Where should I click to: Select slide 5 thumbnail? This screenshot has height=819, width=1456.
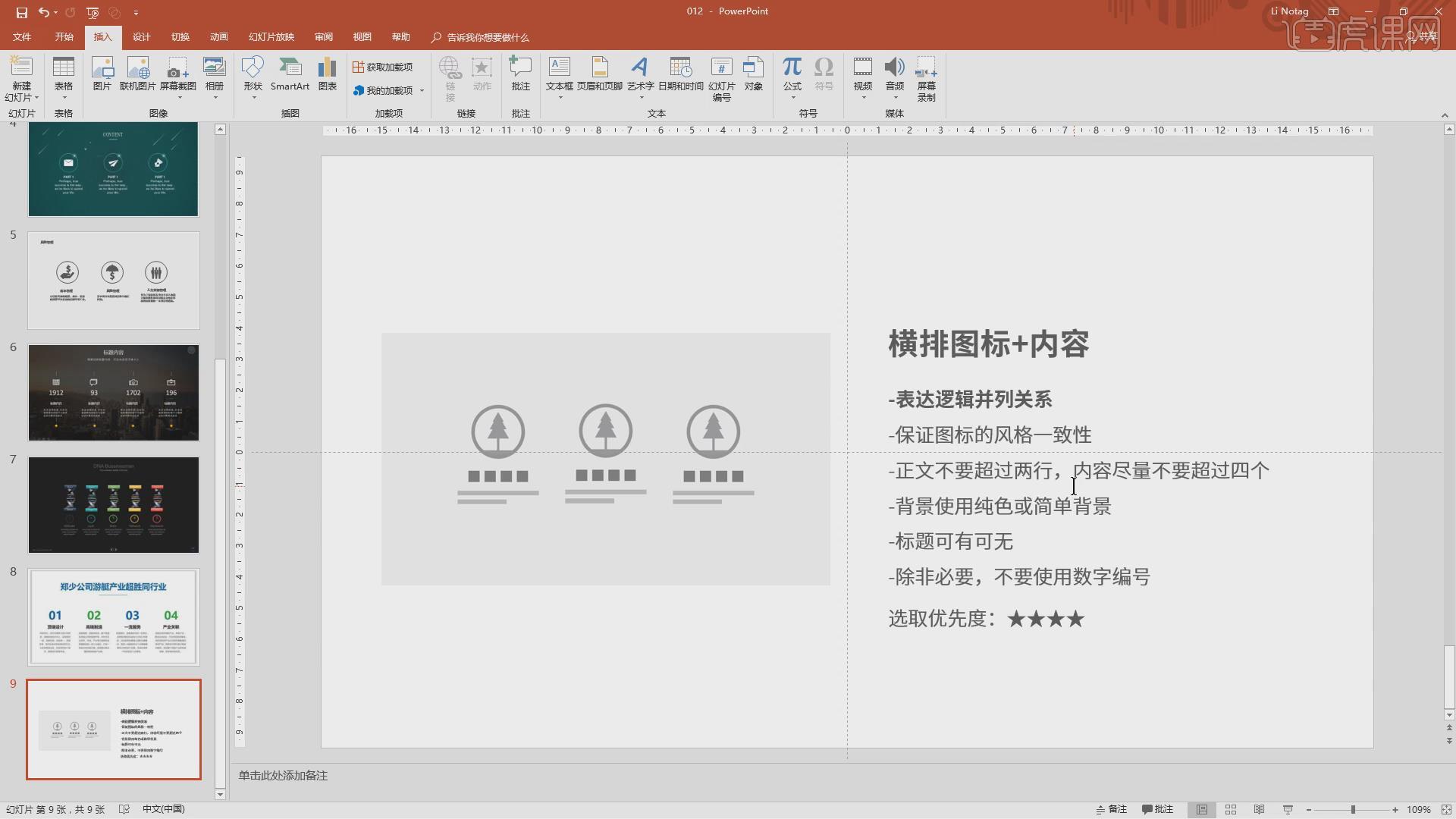[x=114, y=281]
